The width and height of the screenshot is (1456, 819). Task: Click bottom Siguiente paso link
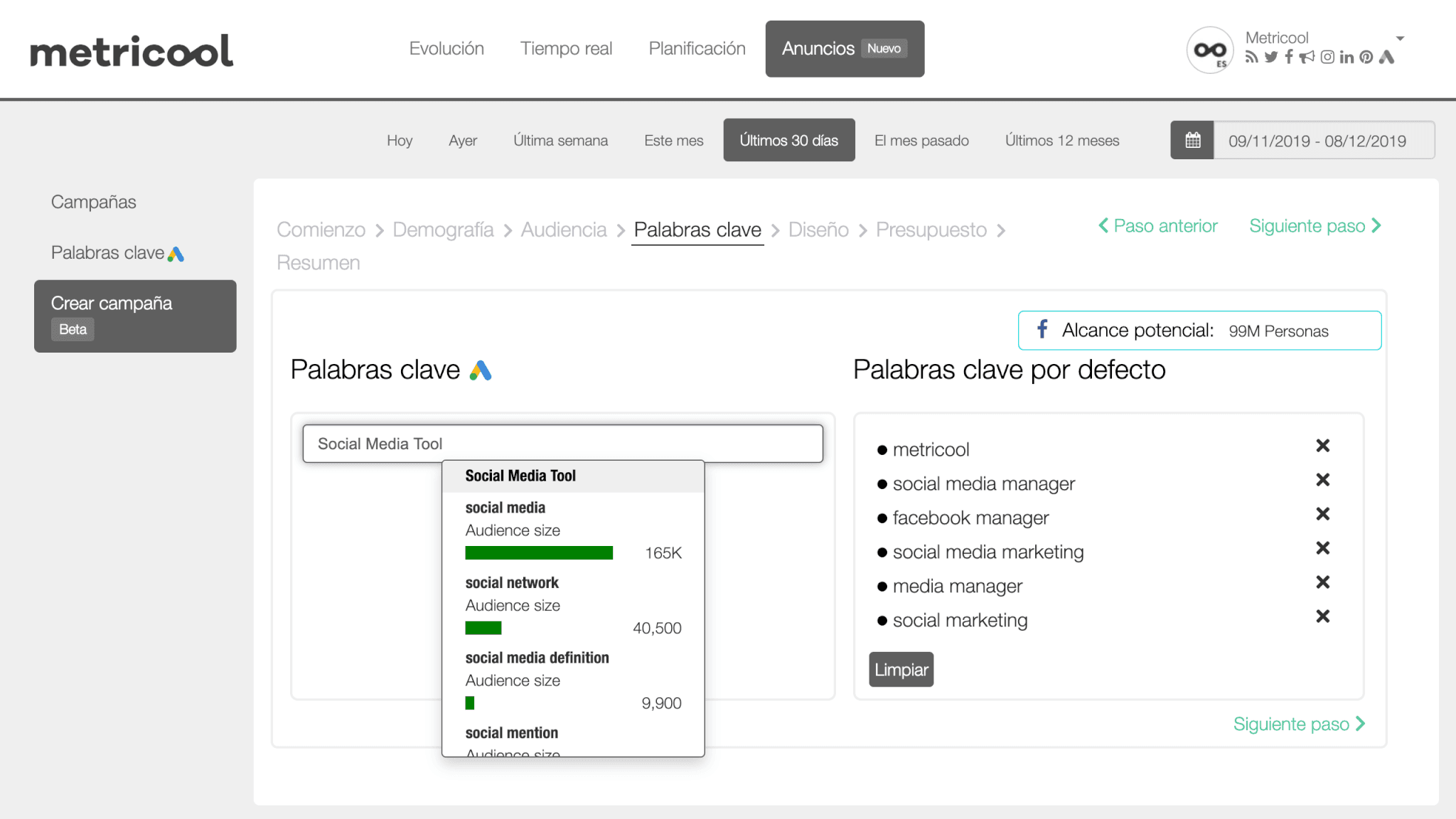[x=1300, y=724]
